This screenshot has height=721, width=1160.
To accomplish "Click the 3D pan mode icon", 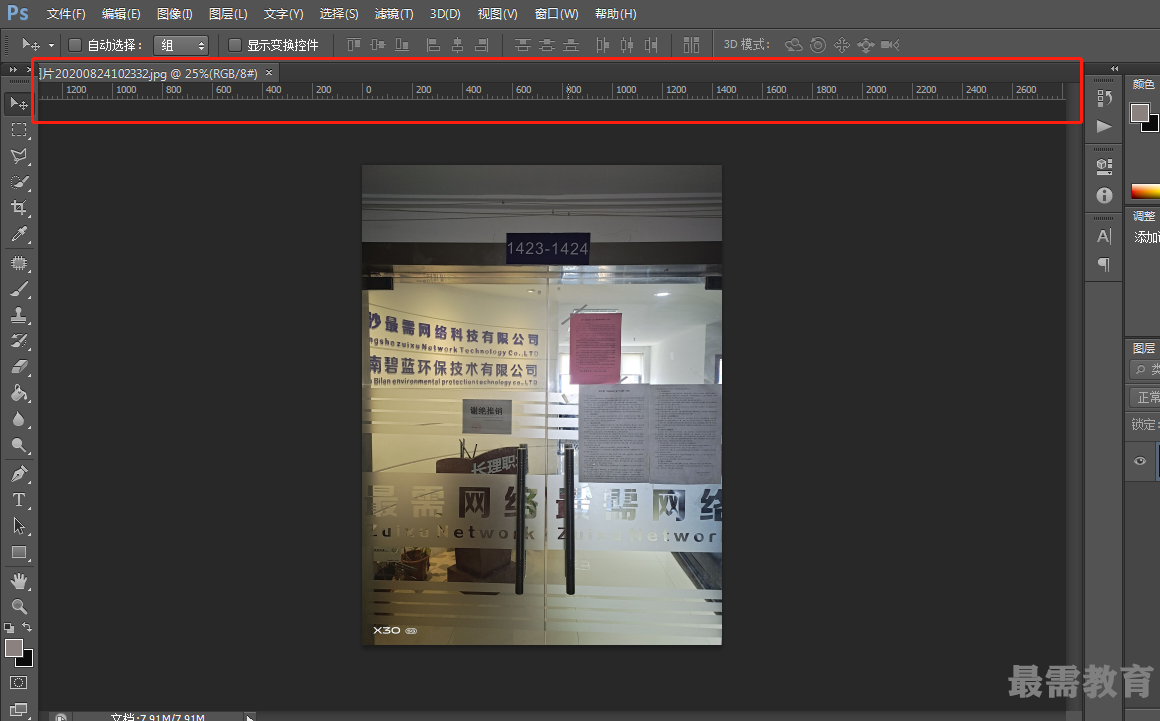I will point(842,45).
